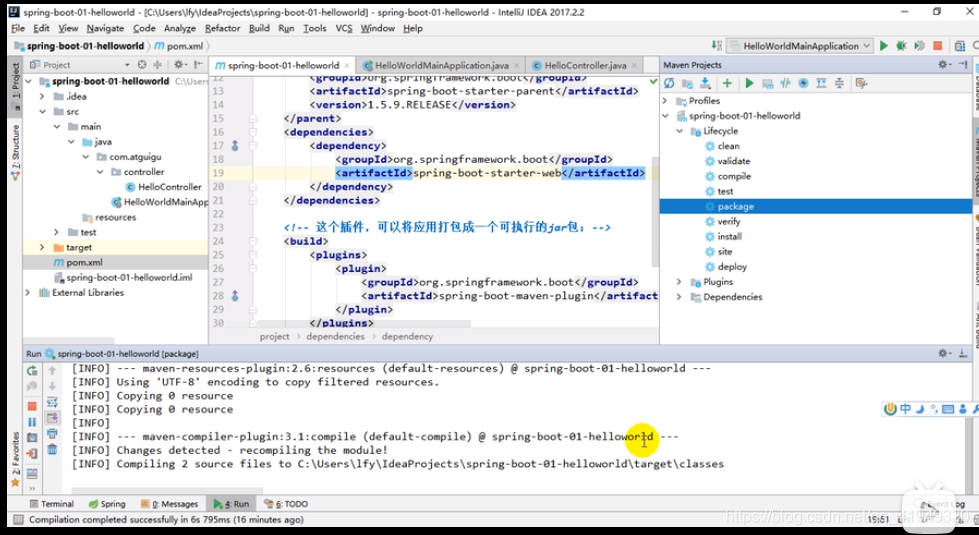Viewport: 979px width, 535px height.
Task: Collapse the src folder
Action: [x=42, y=112]
